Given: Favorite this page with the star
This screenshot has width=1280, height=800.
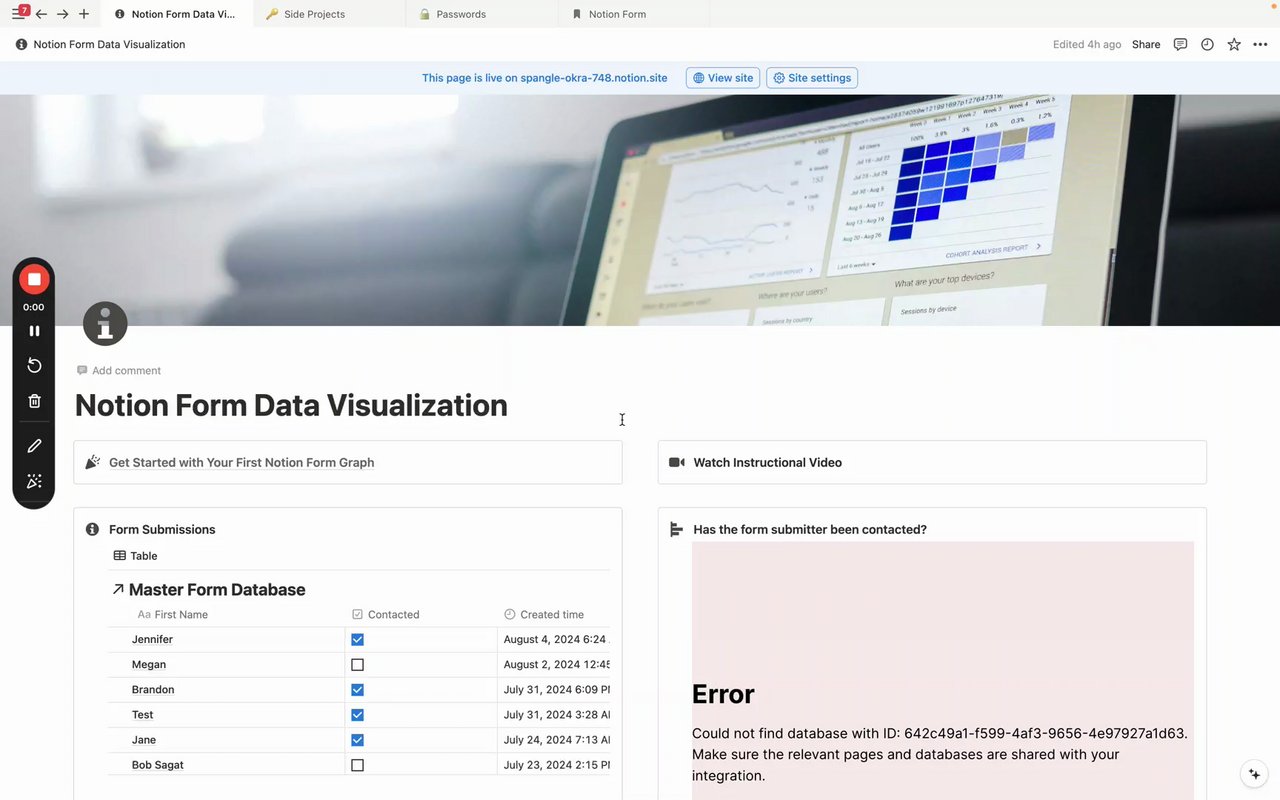Looking at the screenshot, I should [x=1234, y=44].
